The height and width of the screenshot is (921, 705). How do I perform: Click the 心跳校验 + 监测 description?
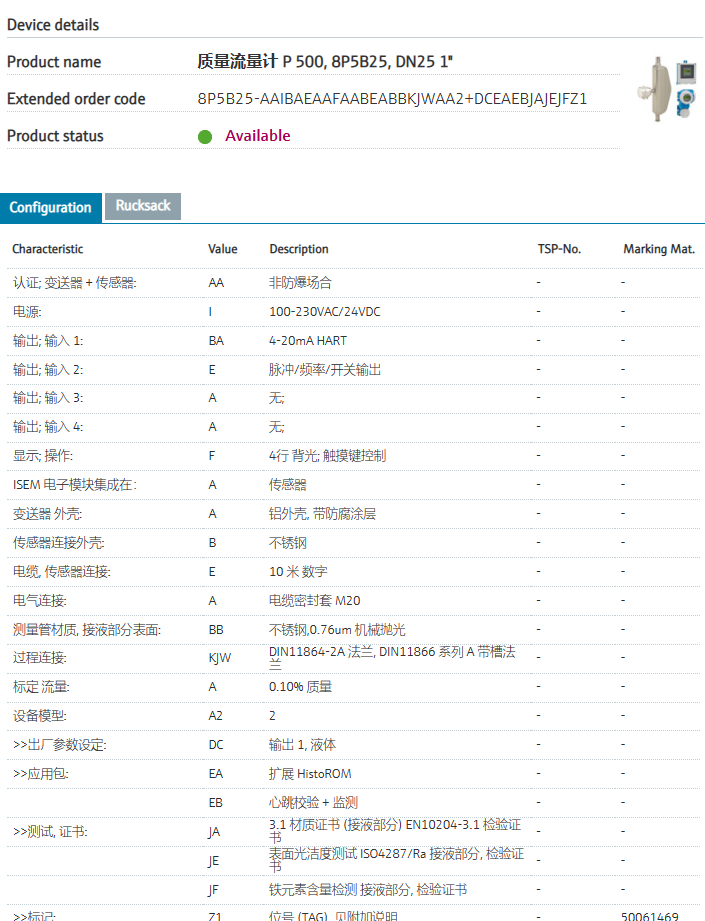pyautogui.click(x=313, y=803)
